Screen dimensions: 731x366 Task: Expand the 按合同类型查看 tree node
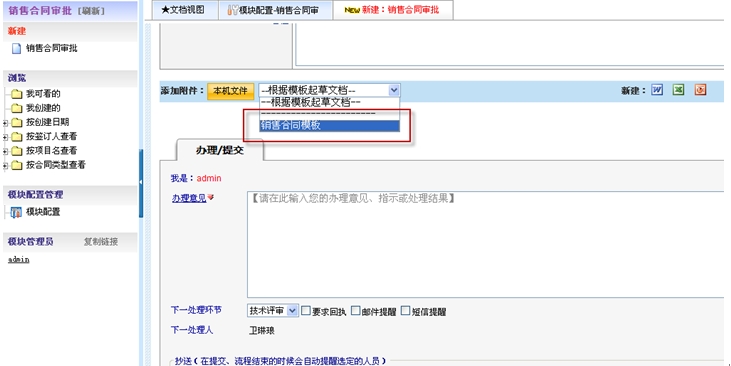(x=5, y=166)
